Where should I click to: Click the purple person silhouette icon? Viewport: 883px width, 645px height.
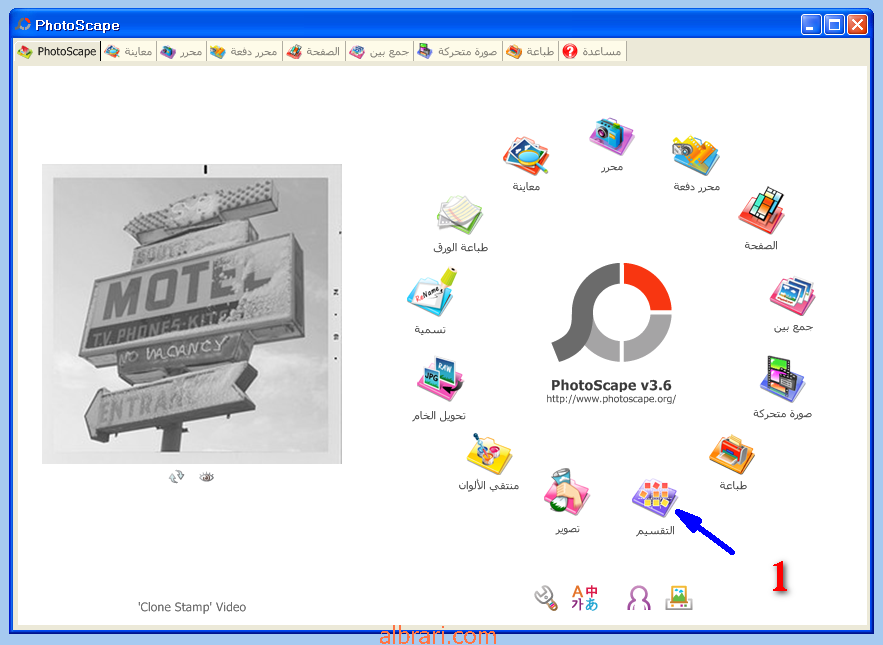pos(639,598)
